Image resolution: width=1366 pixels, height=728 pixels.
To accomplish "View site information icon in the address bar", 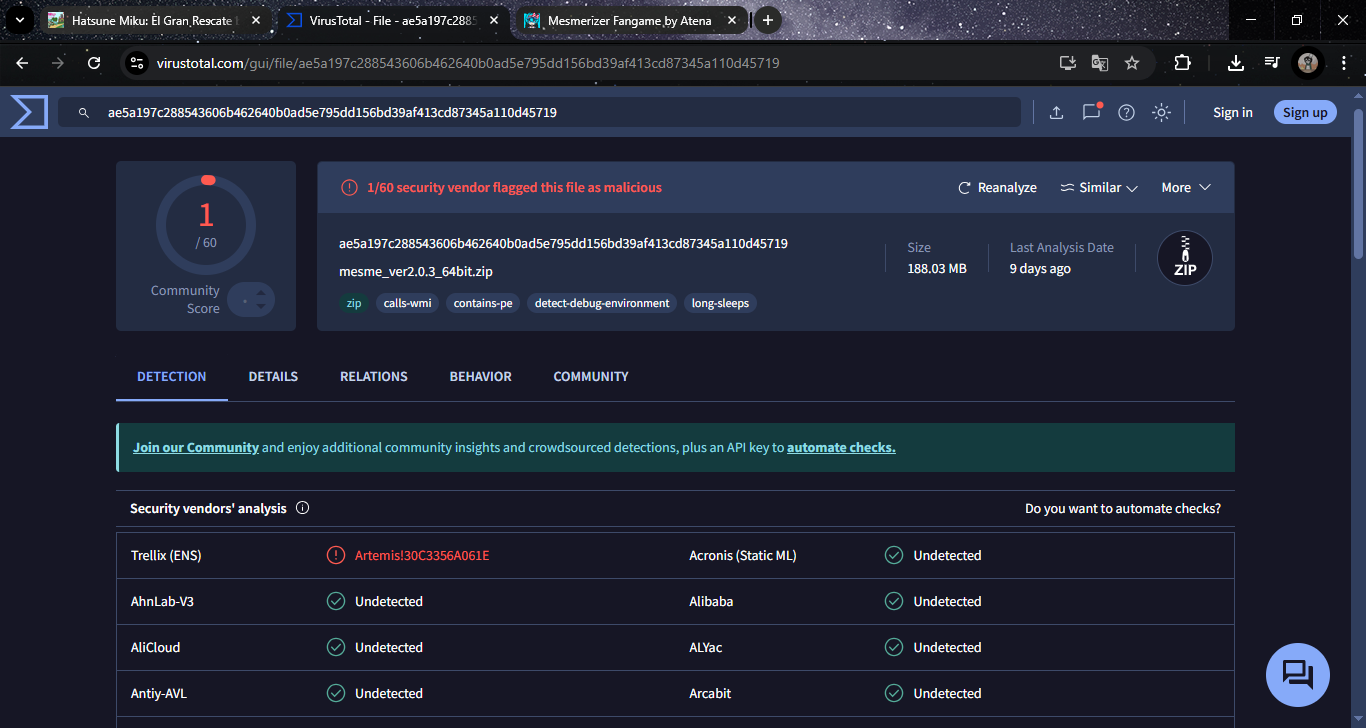I will [x=138, y=63].
